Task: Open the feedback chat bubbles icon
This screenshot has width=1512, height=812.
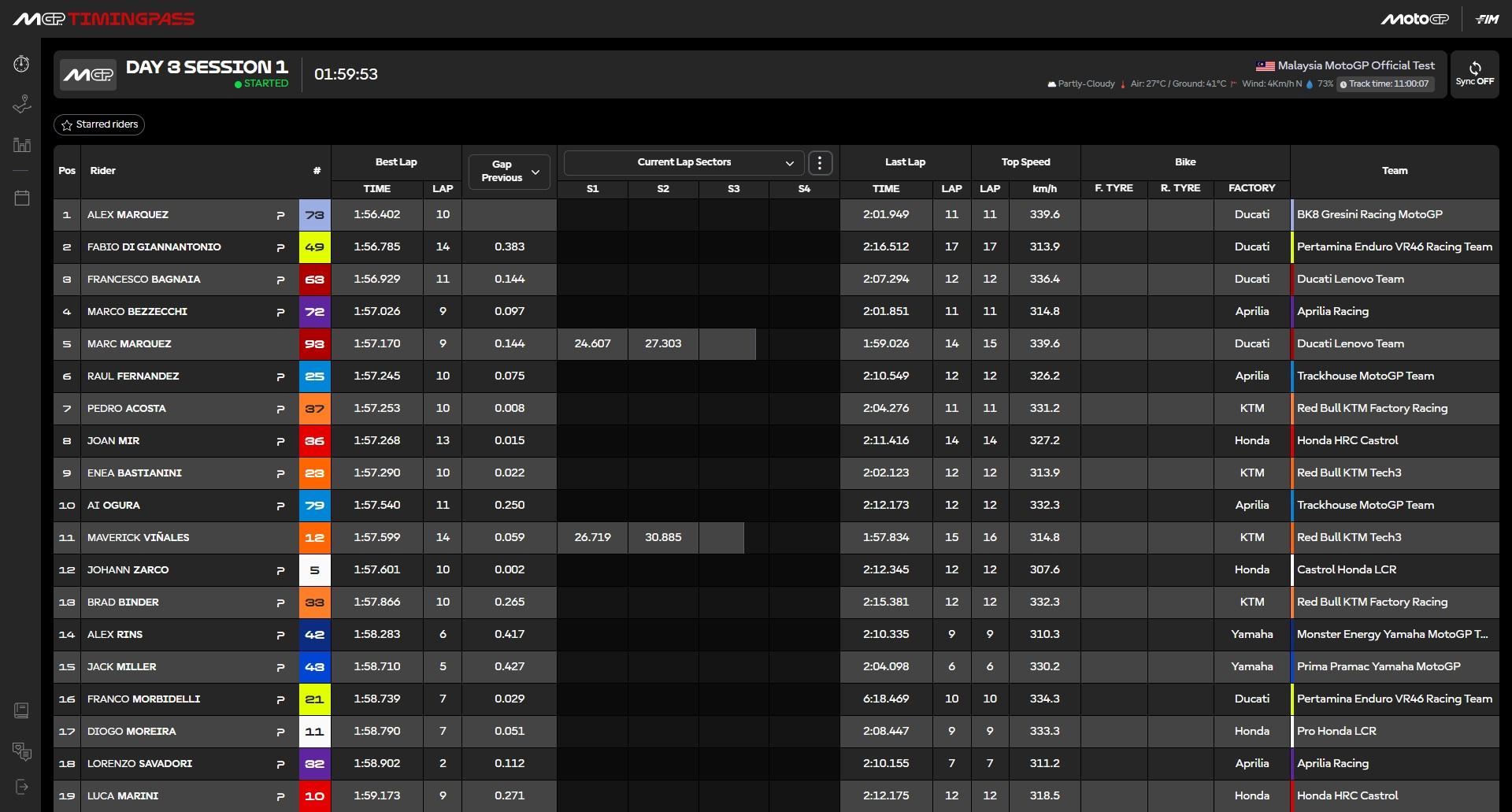Action: click(x=22, y=751)
